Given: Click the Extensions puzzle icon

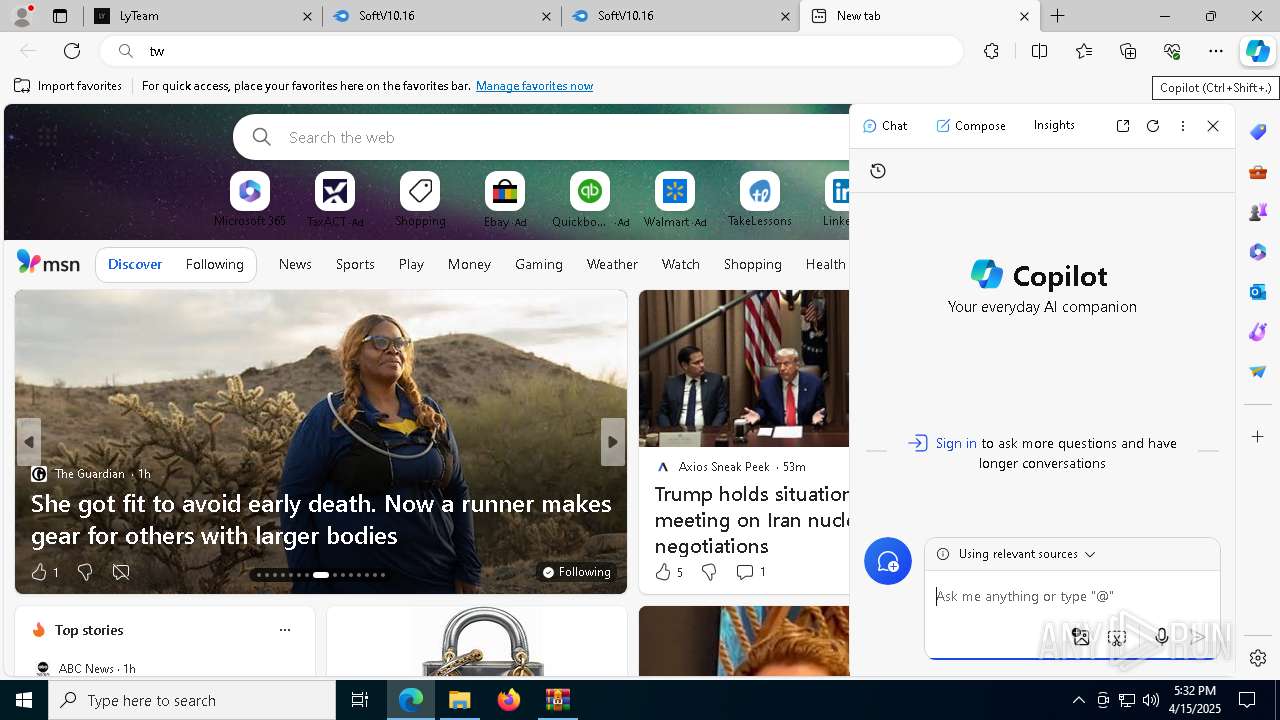Looking at the screenshot, I should (991, 51).
